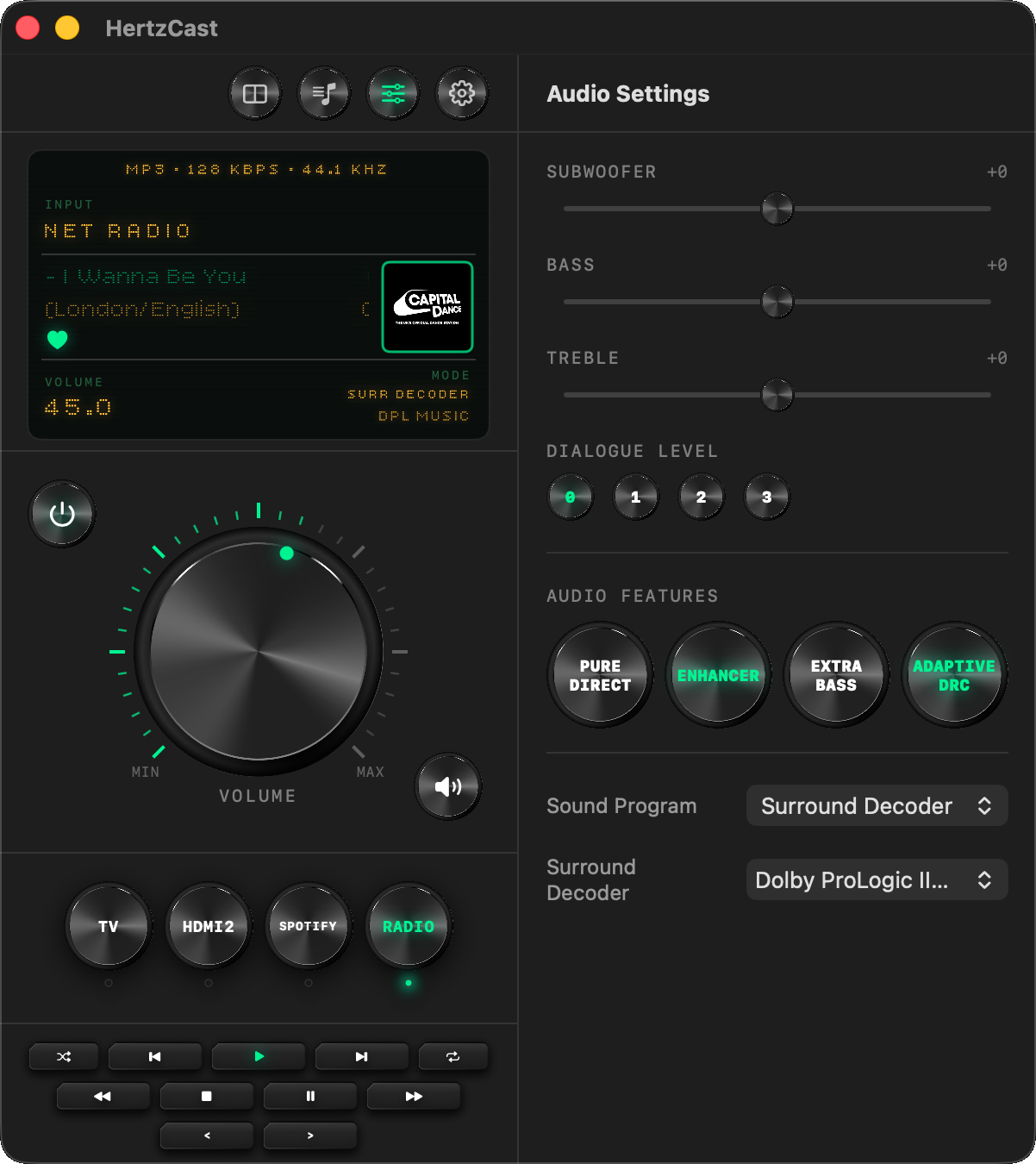The width and height of the screenshot is (1036, 1164).
Task: Click the Capital Dance station artwork
Action: point(428,307)
